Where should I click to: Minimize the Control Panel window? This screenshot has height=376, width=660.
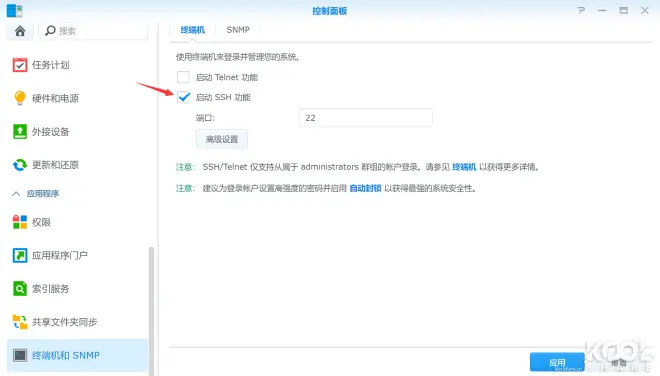[x=602, y=11]
